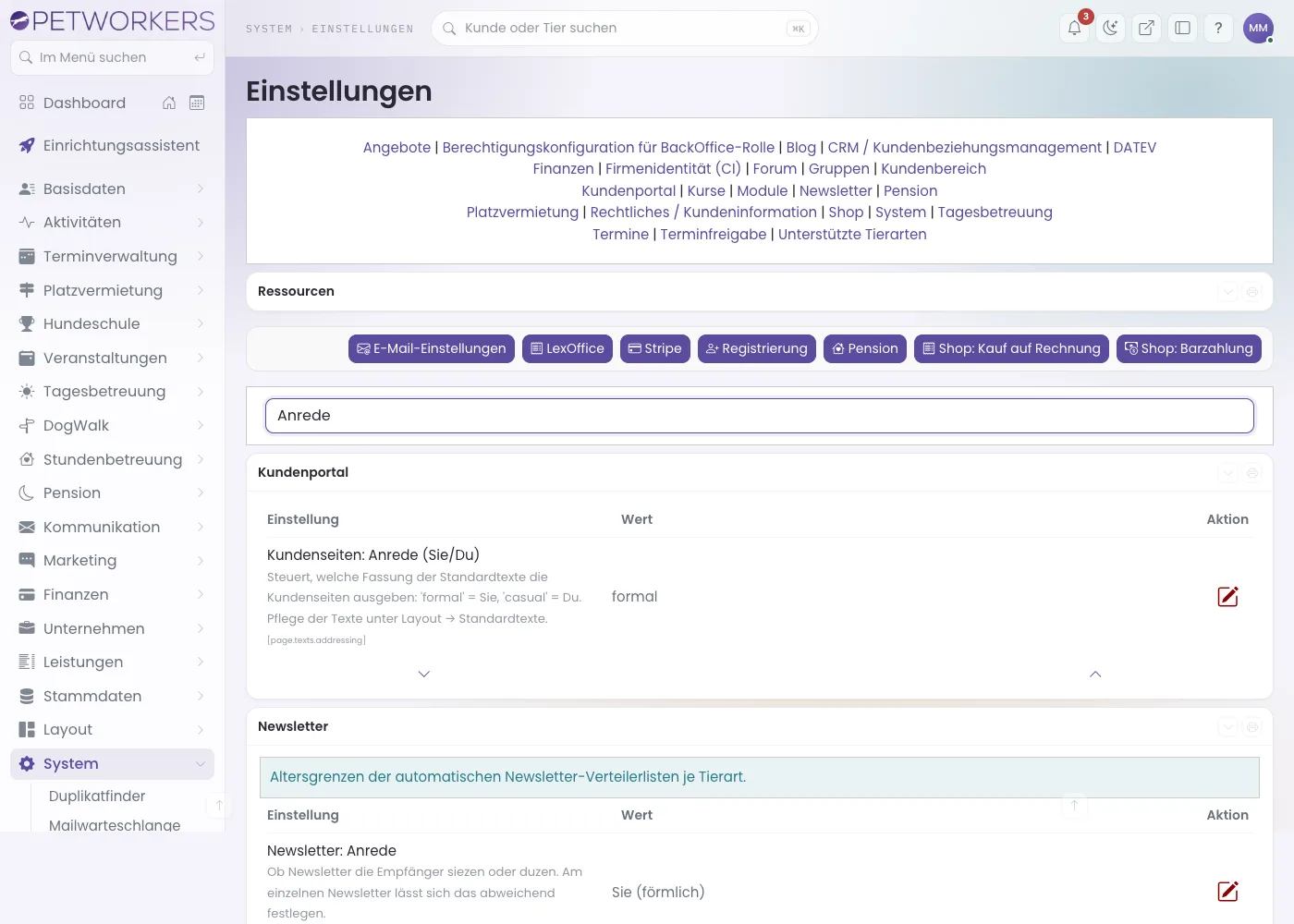Screen dimensions: 1294x924
Task: Open the Shop: Barzahlung button
Action: point(1189,348)
